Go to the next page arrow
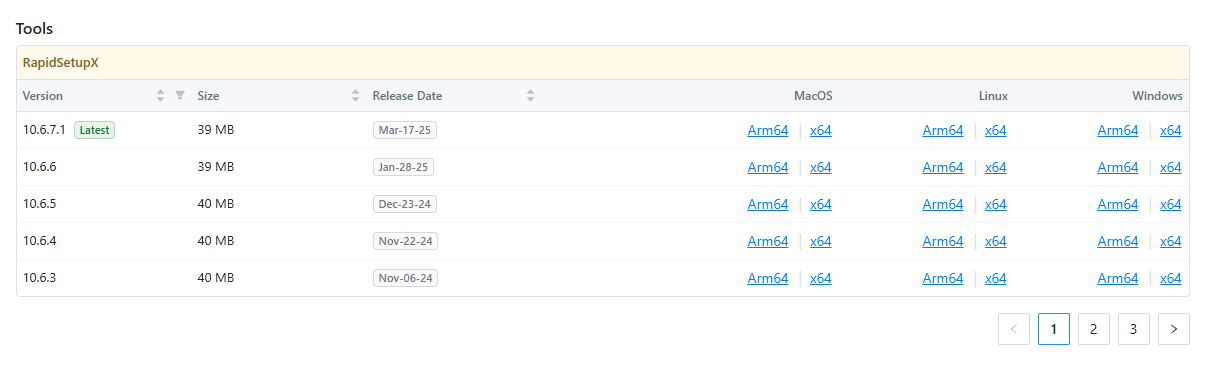 tap(1173, 329)
